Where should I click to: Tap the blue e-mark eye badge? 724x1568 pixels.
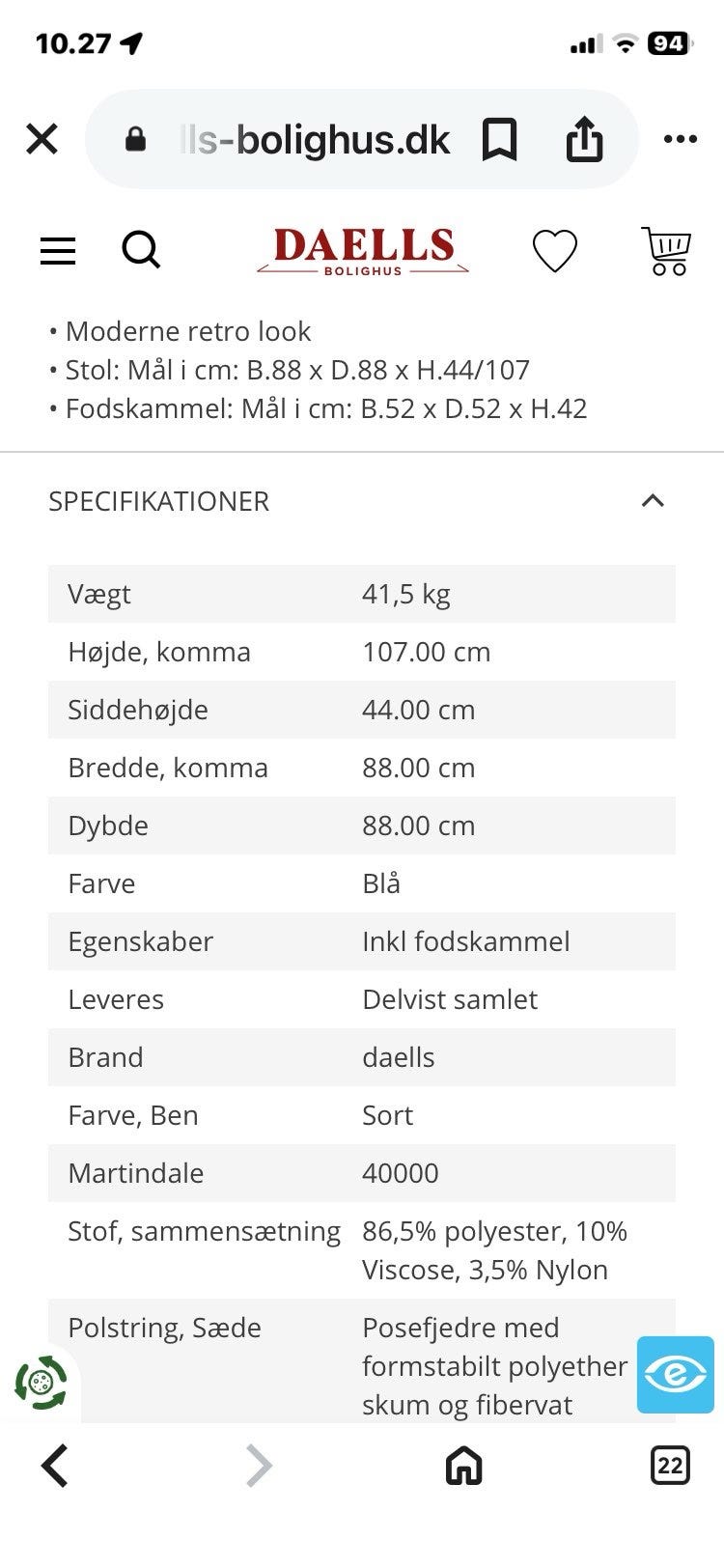click(675, 1374)
